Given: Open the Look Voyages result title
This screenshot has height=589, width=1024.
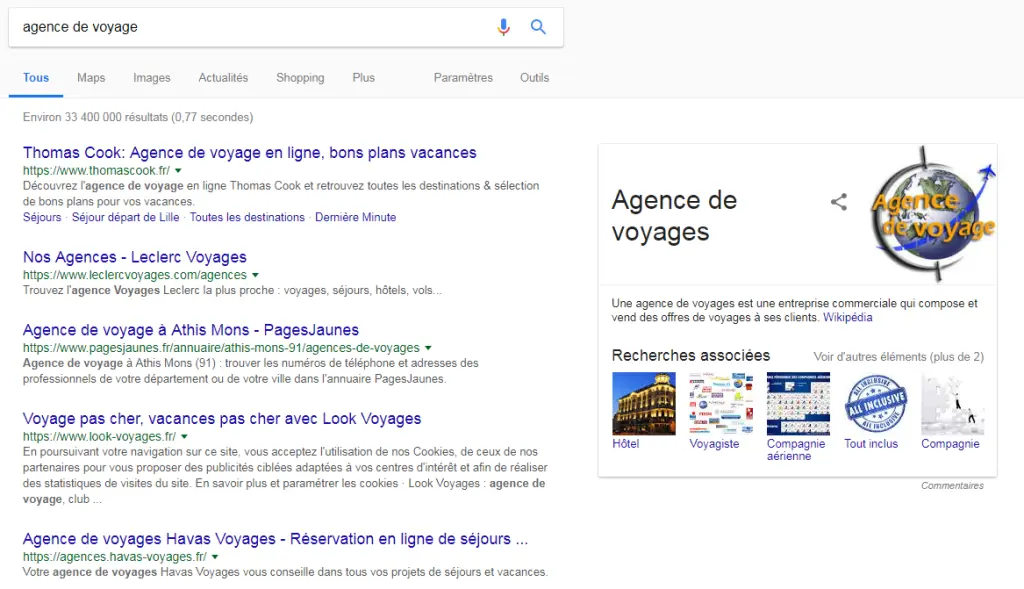Looking at the screenshot, I should point(222,419).
